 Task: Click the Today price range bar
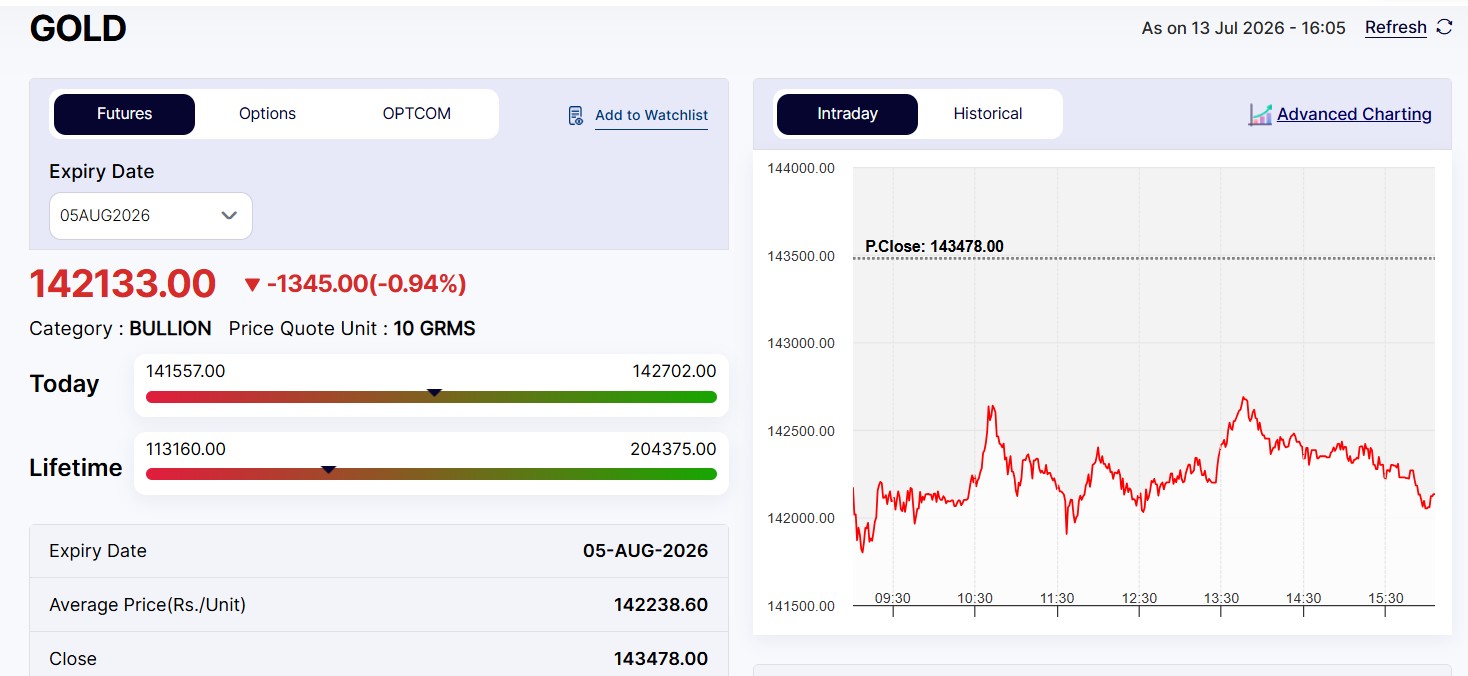[x=431, y=397]
